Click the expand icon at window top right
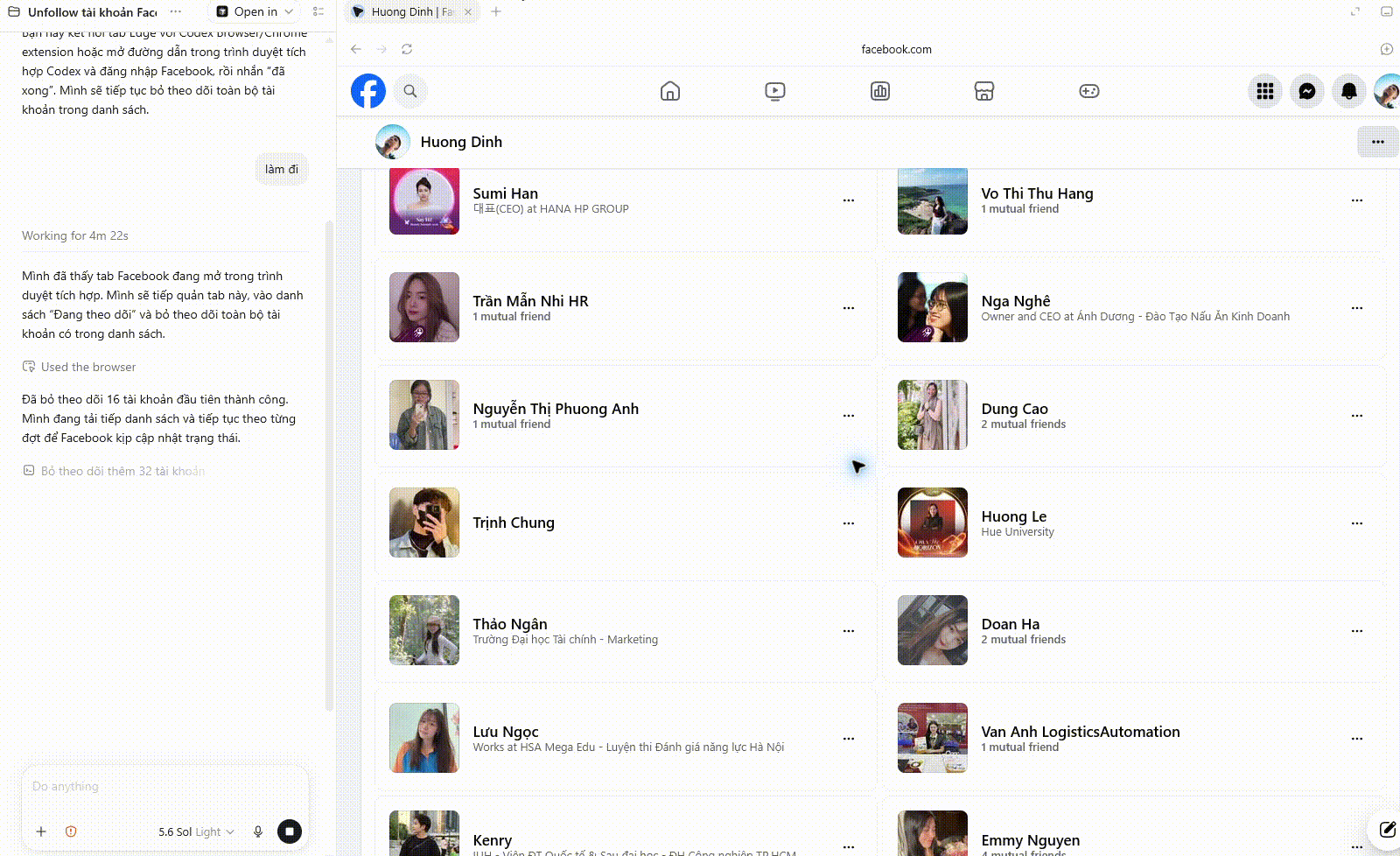This screenshot has height=856, width=1400. click(1355, 11)
